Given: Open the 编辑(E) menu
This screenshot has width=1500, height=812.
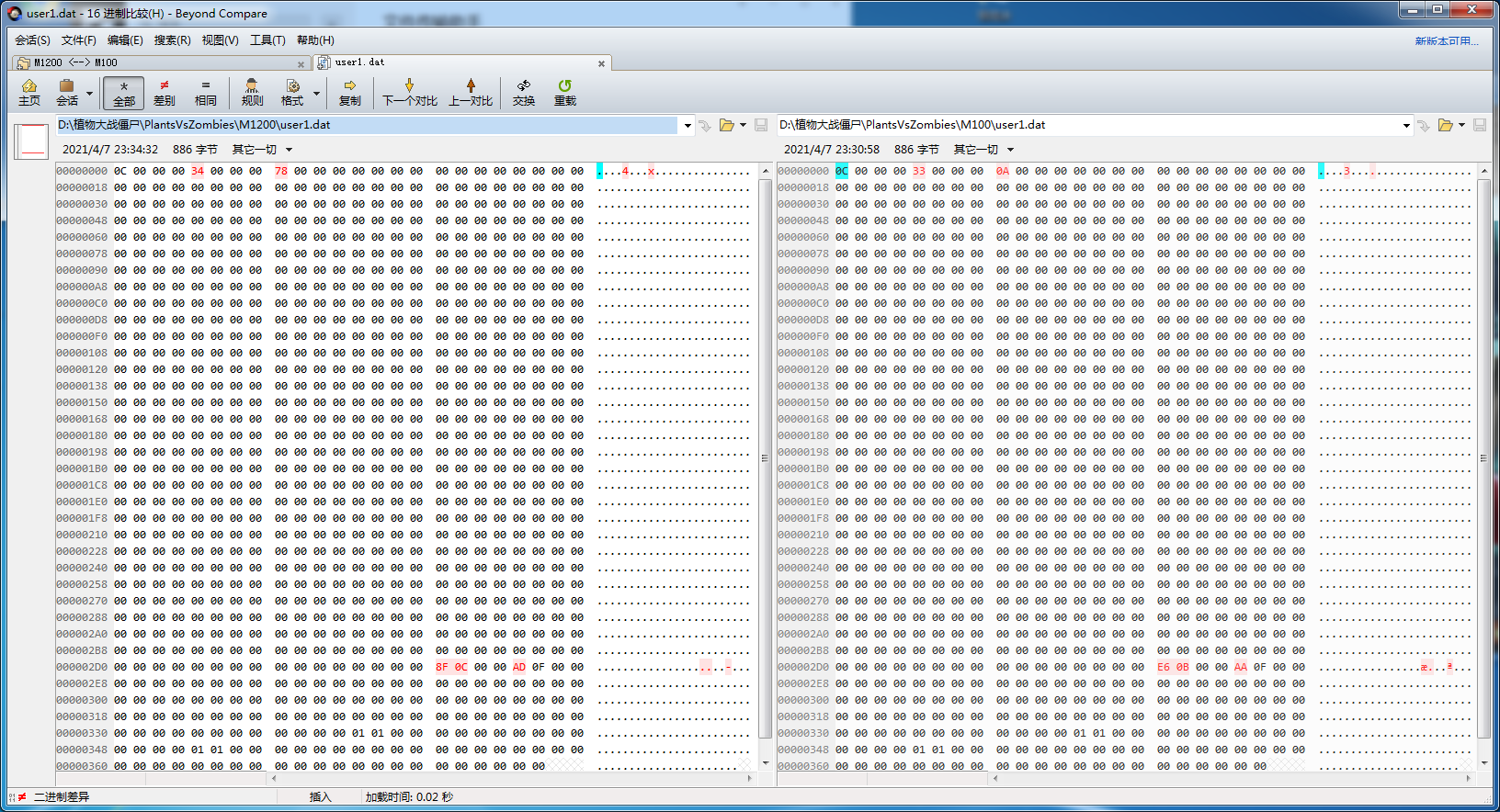Looking at the screenshot, I should tap(125, 40).
